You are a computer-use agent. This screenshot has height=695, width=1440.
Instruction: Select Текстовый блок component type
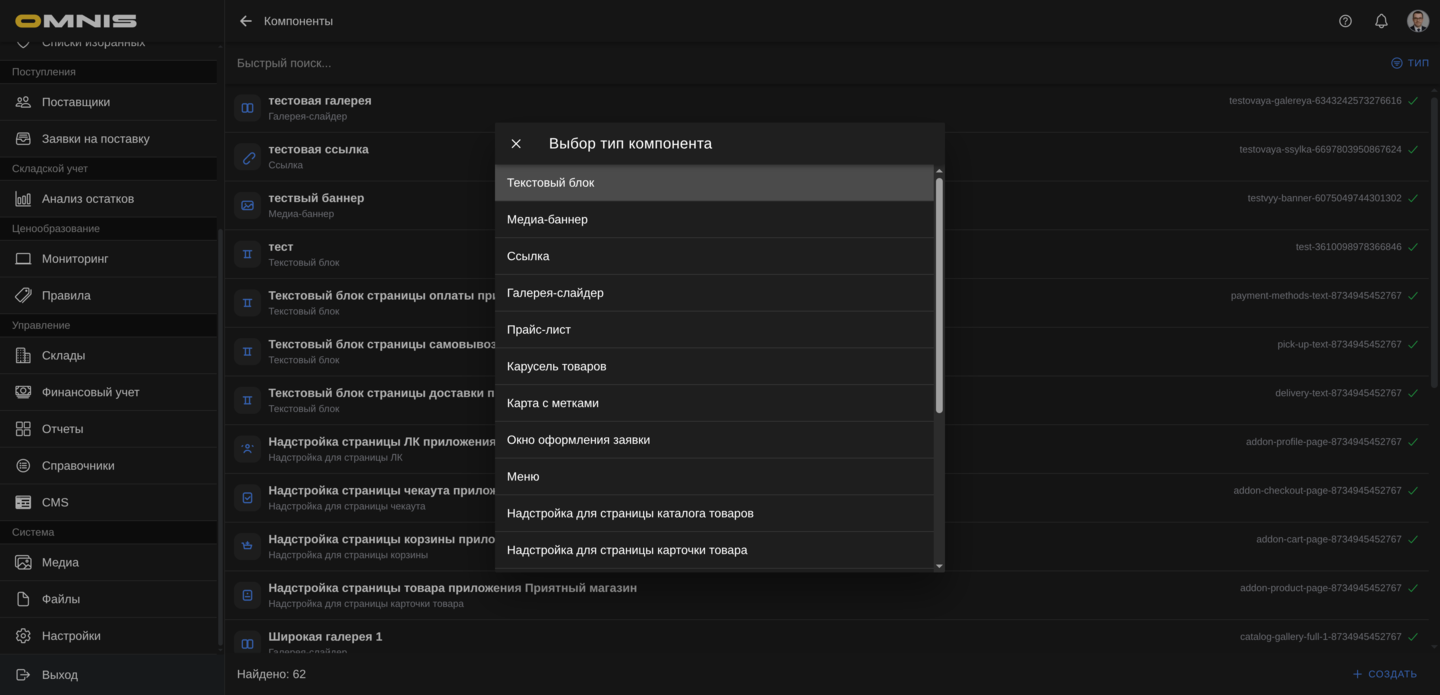[x=714, y=183]
